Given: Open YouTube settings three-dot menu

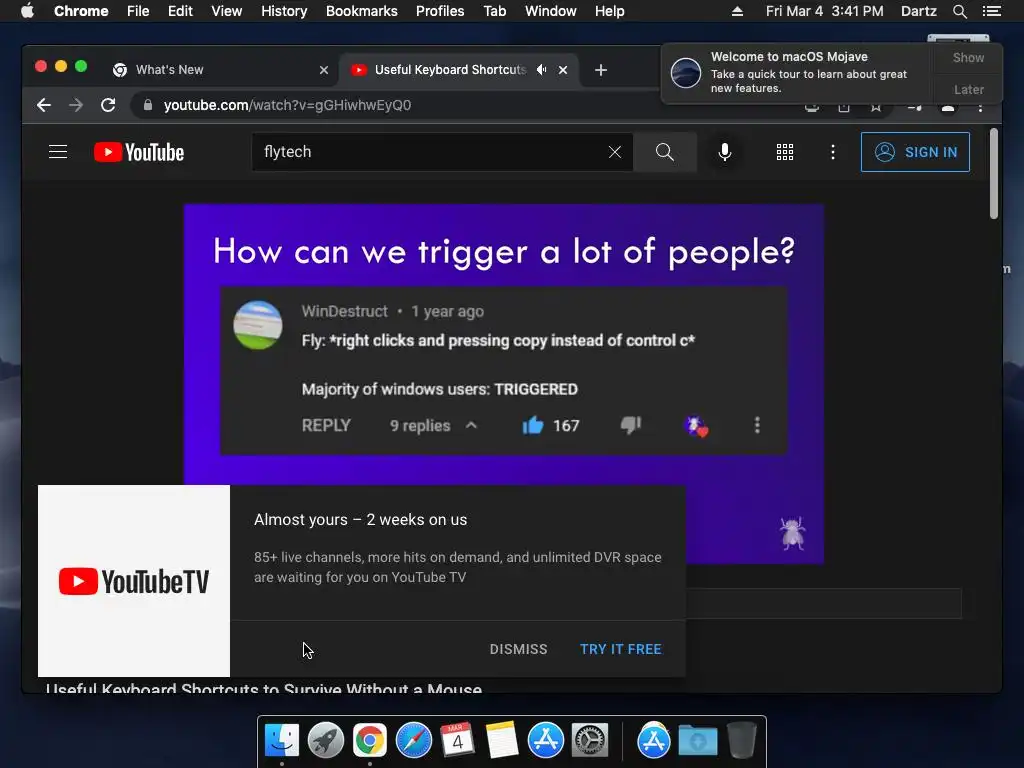Looking at the screenshot, I should (833, 152).
